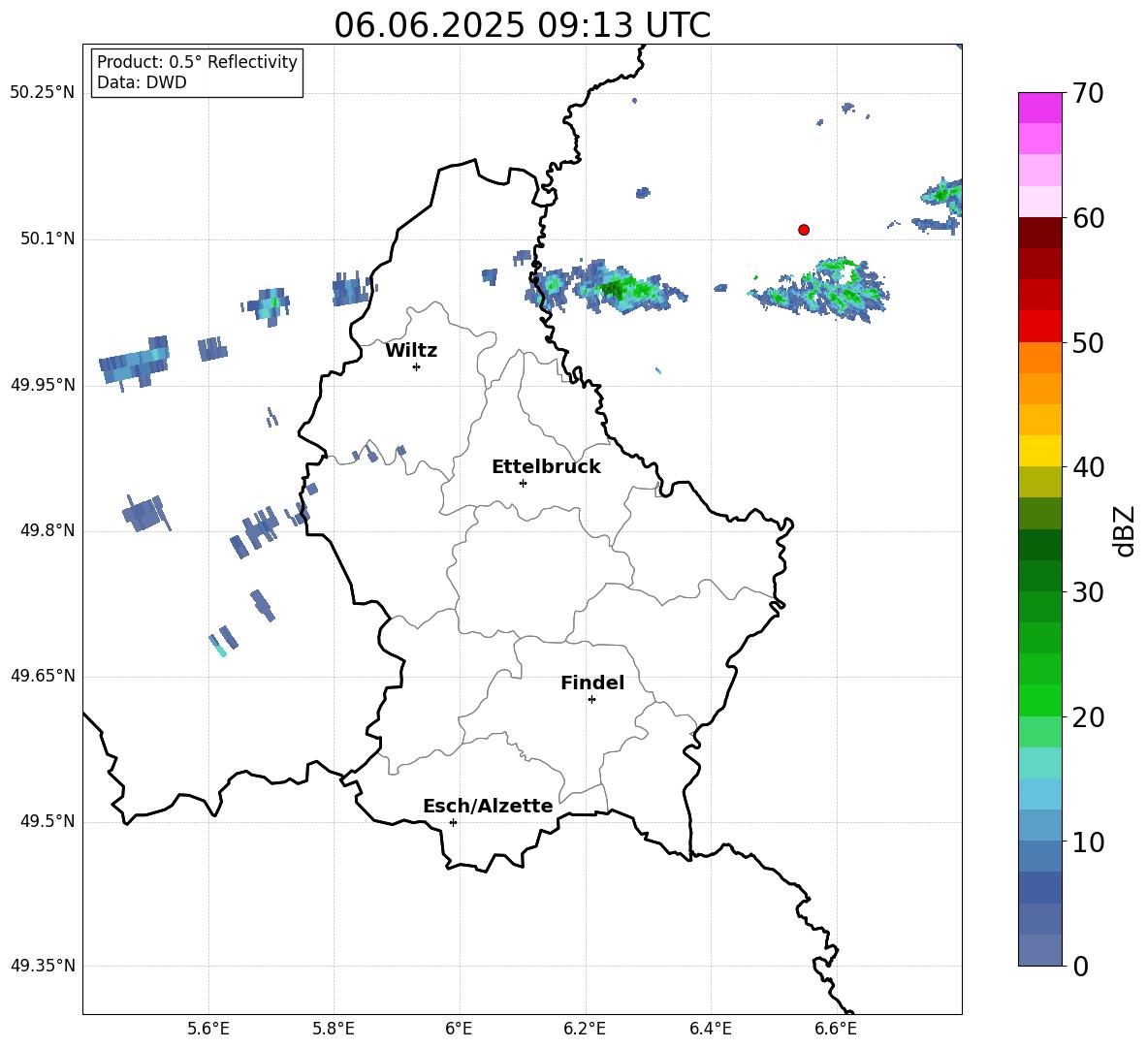
Task: Click the 10 tick on the colorbar
Action: coord(1088,842)
